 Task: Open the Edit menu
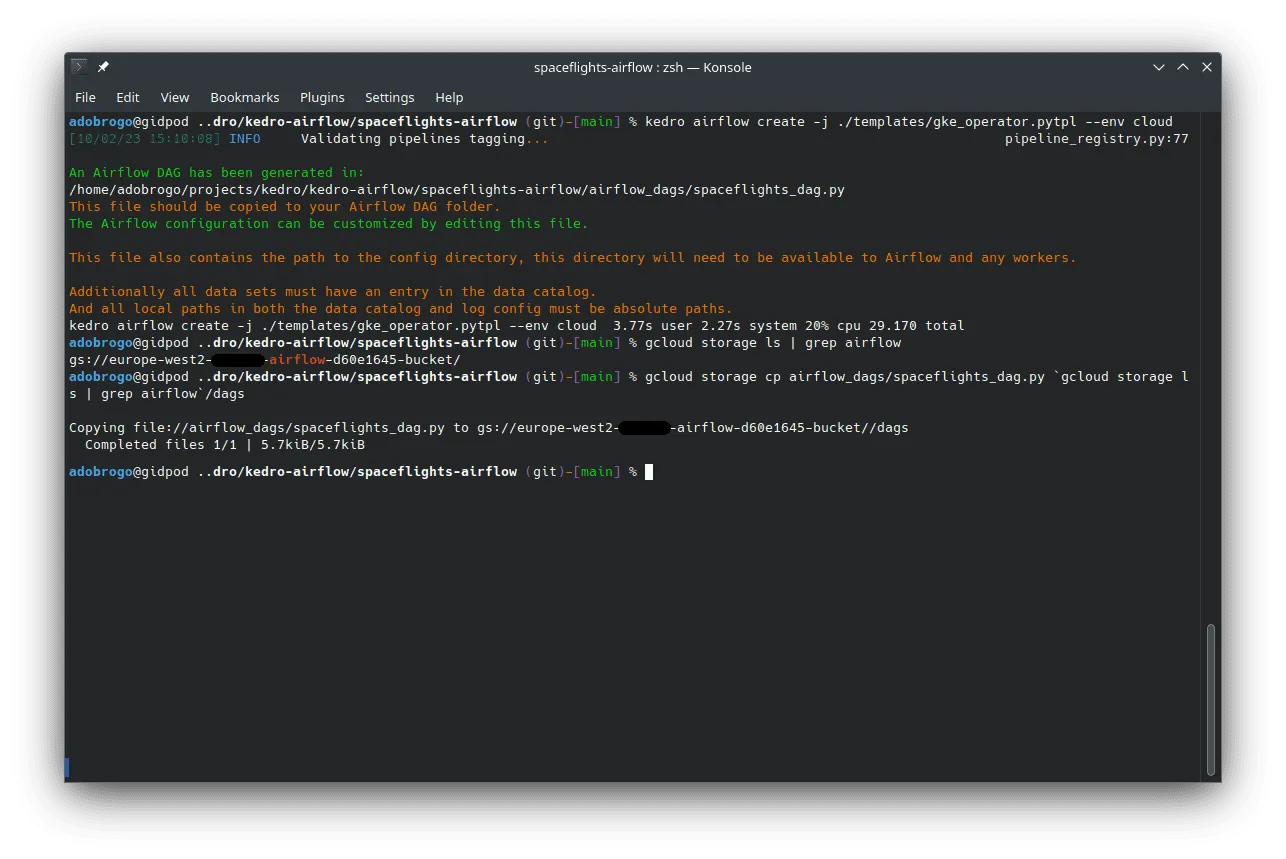tap(128, 97)
